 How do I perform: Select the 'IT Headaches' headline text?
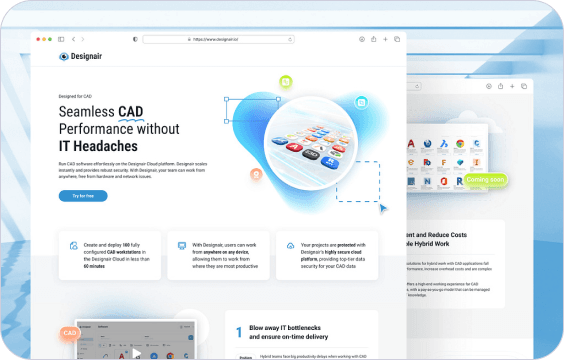click(x=98, y=146)
